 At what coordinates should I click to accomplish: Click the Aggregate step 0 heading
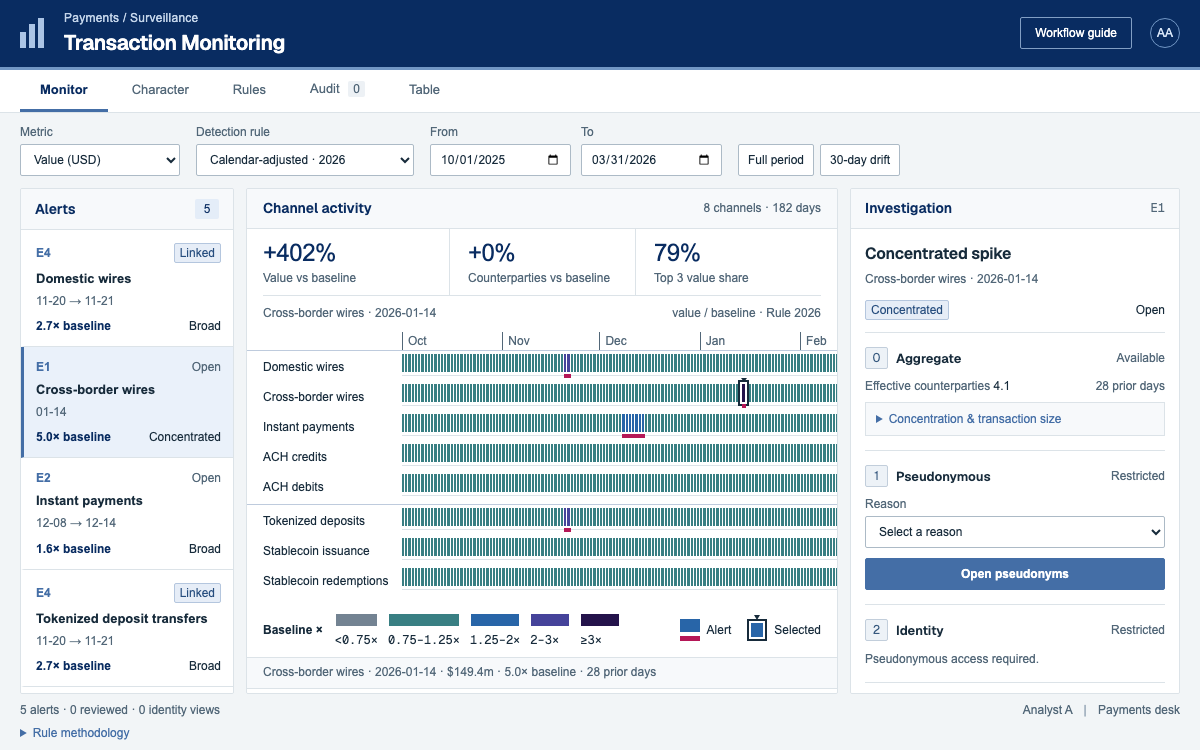pos(928,358)
